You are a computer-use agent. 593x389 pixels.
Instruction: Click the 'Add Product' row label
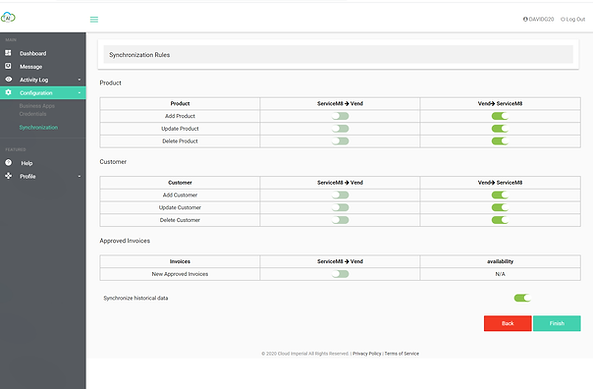[x=180, y=116]
